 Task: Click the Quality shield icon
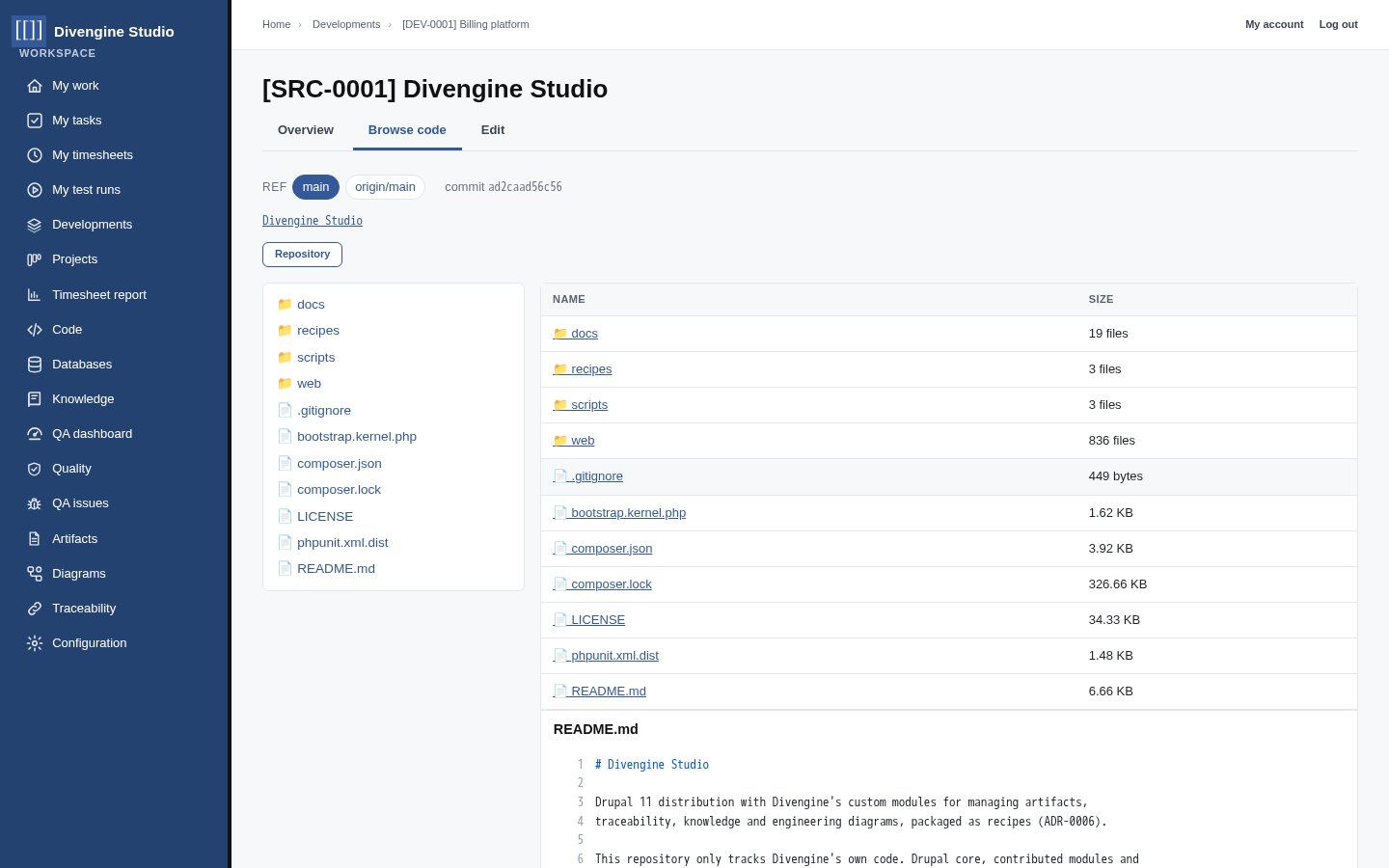[35, 469]
